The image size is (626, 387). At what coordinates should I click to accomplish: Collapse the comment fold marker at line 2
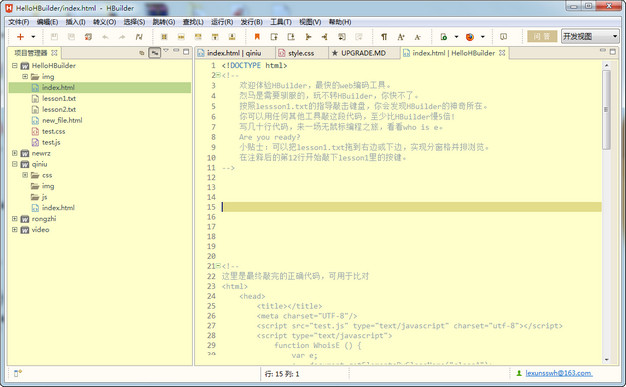[x=218, y=75]
